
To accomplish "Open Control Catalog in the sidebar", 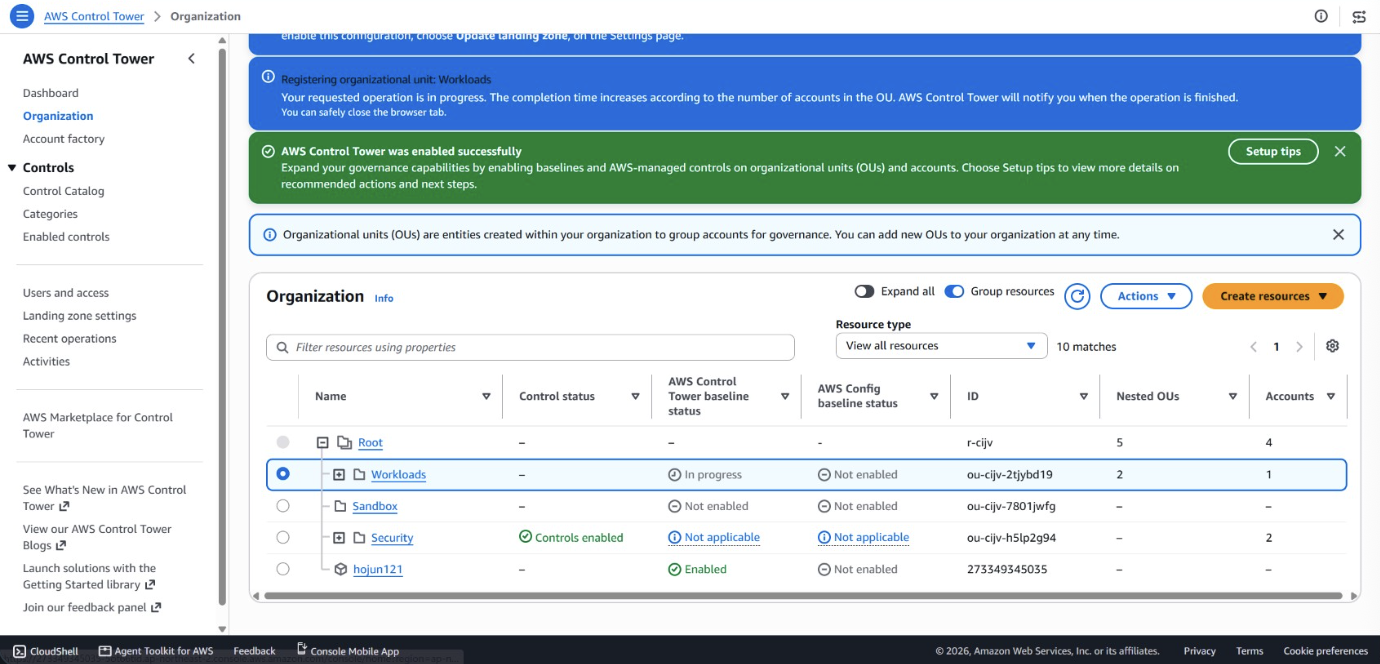I will point(64,191).
